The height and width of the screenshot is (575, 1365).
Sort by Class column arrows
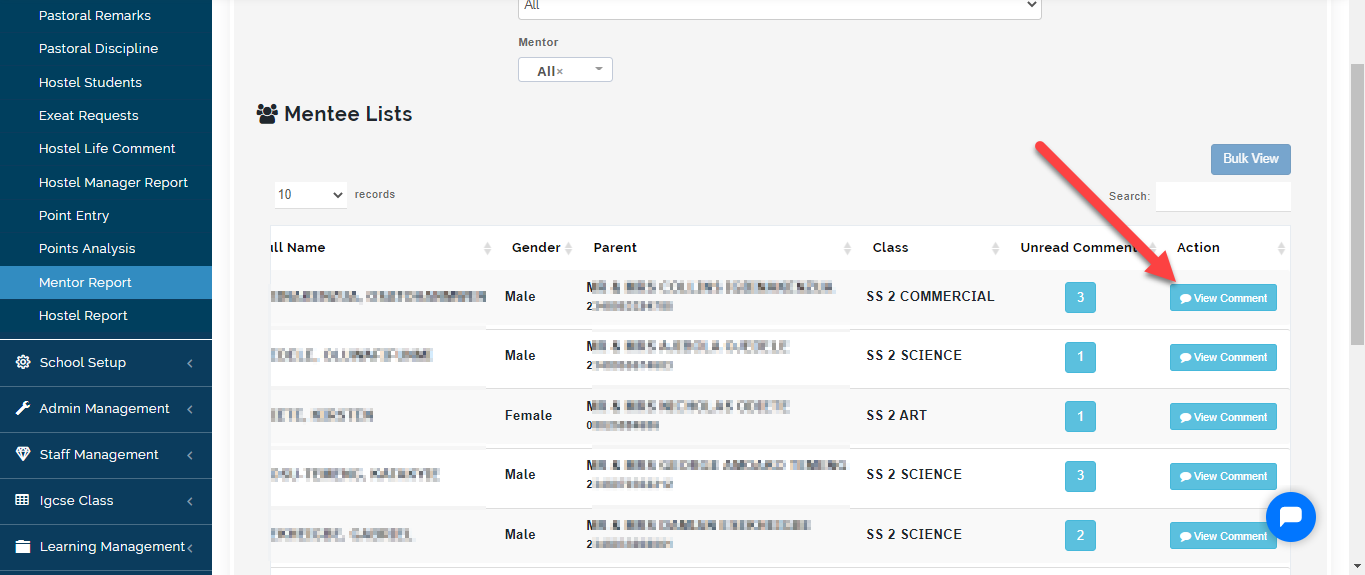(995, 248)
